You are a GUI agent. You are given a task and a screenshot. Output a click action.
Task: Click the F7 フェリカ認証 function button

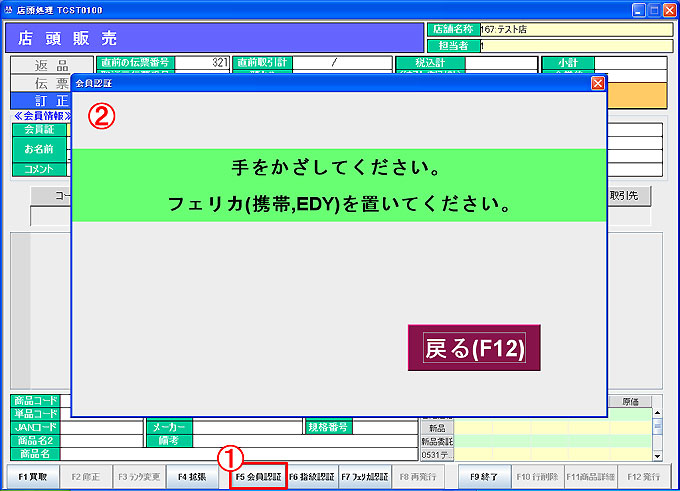click(364, 477)
